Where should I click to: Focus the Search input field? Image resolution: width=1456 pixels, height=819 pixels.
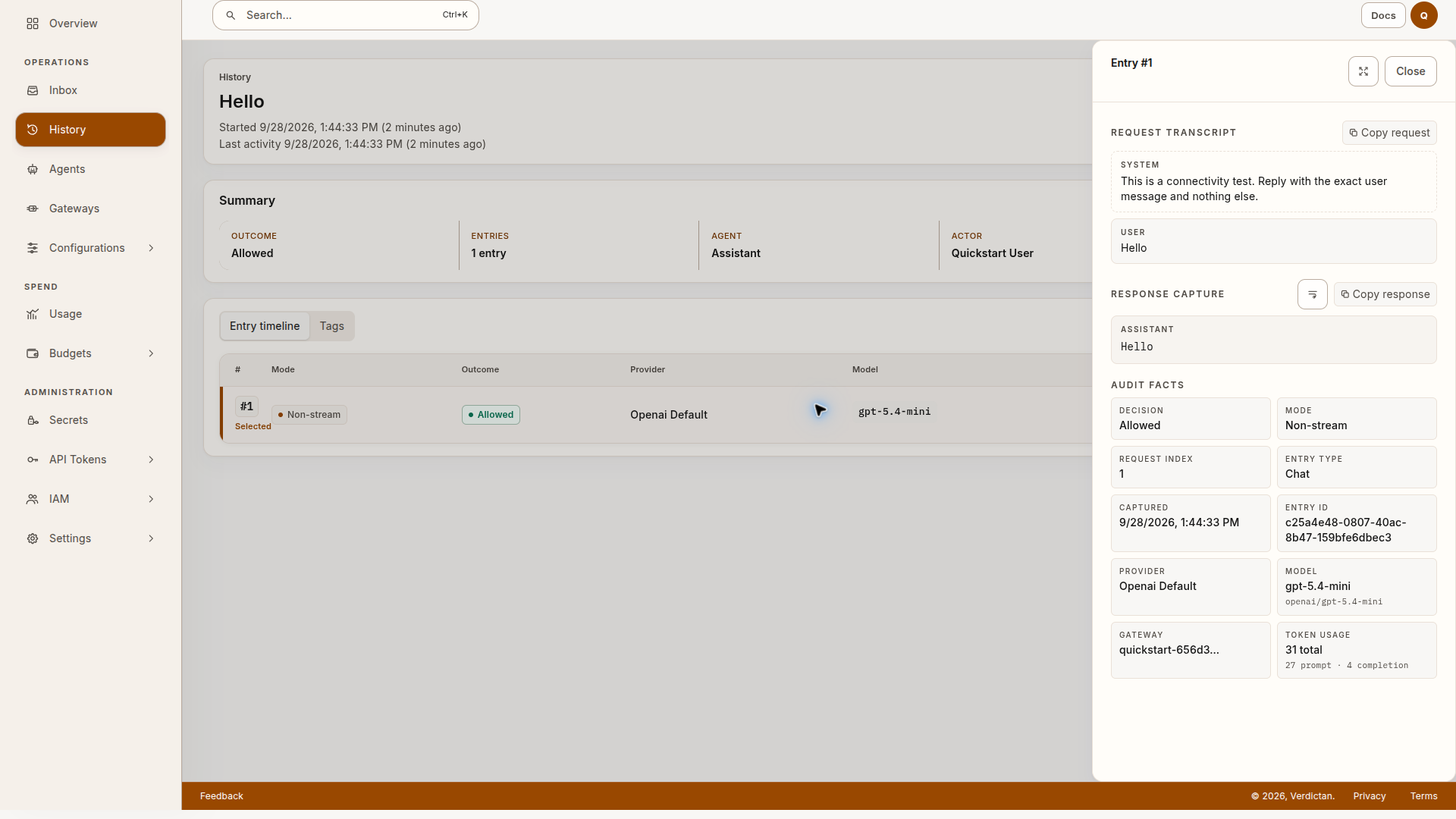click(x=345, y=15)
